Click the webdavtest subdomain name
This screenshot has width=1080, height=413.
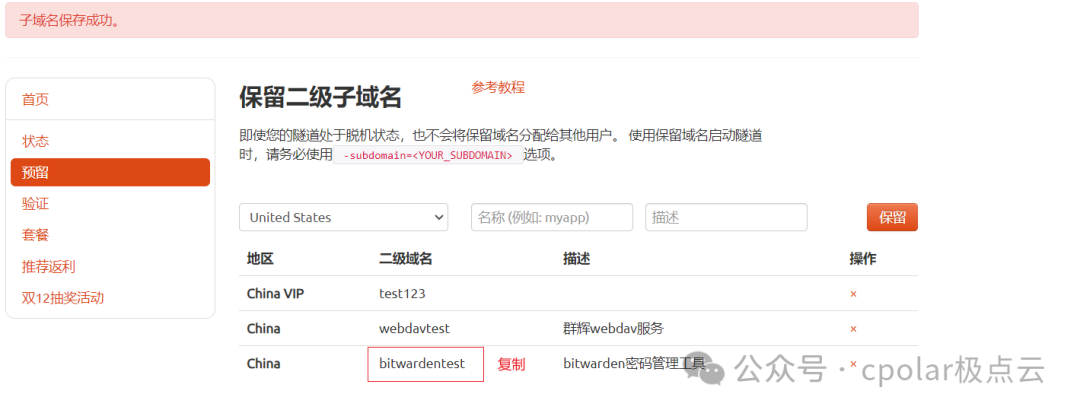pos(414,329)
